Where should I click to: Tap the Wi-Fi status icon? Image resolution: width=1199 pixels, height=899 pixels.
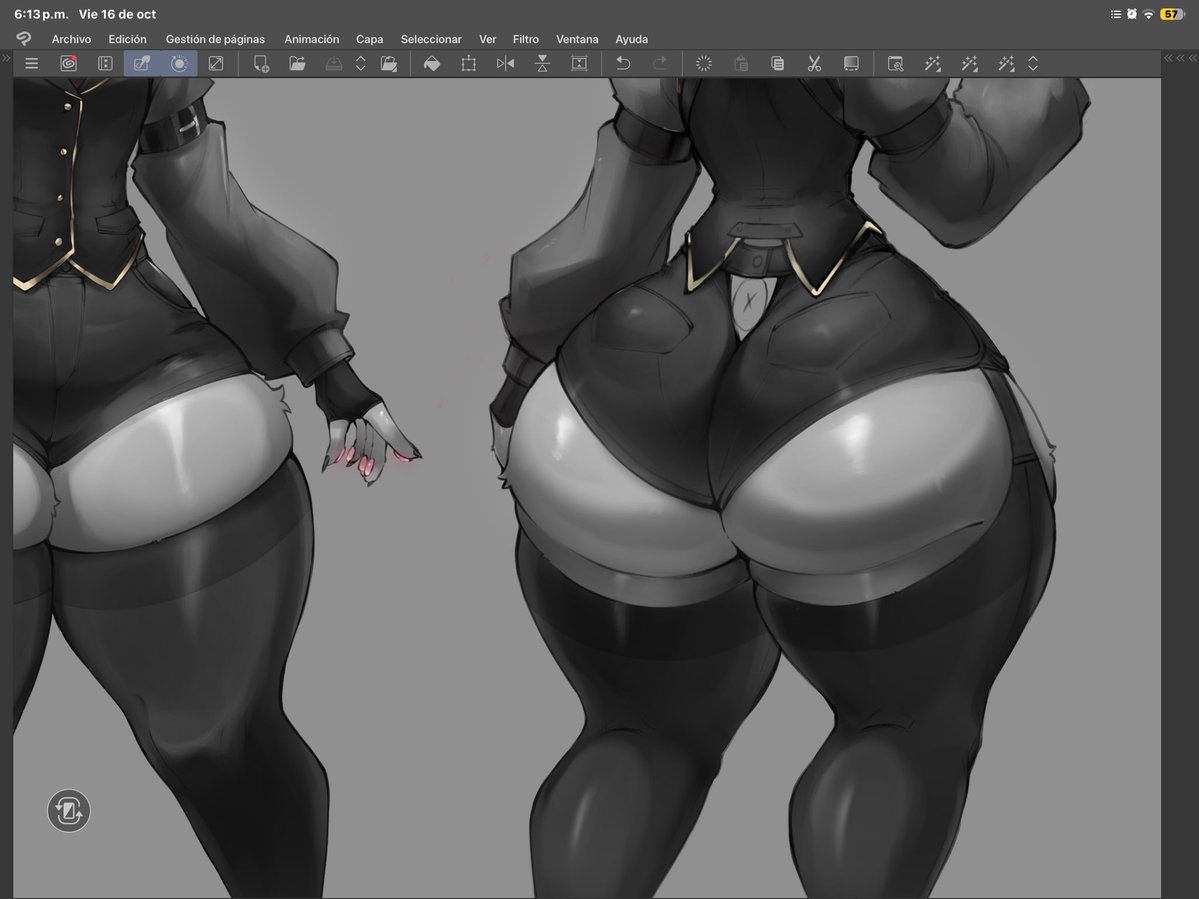[x=1149, y=14]
